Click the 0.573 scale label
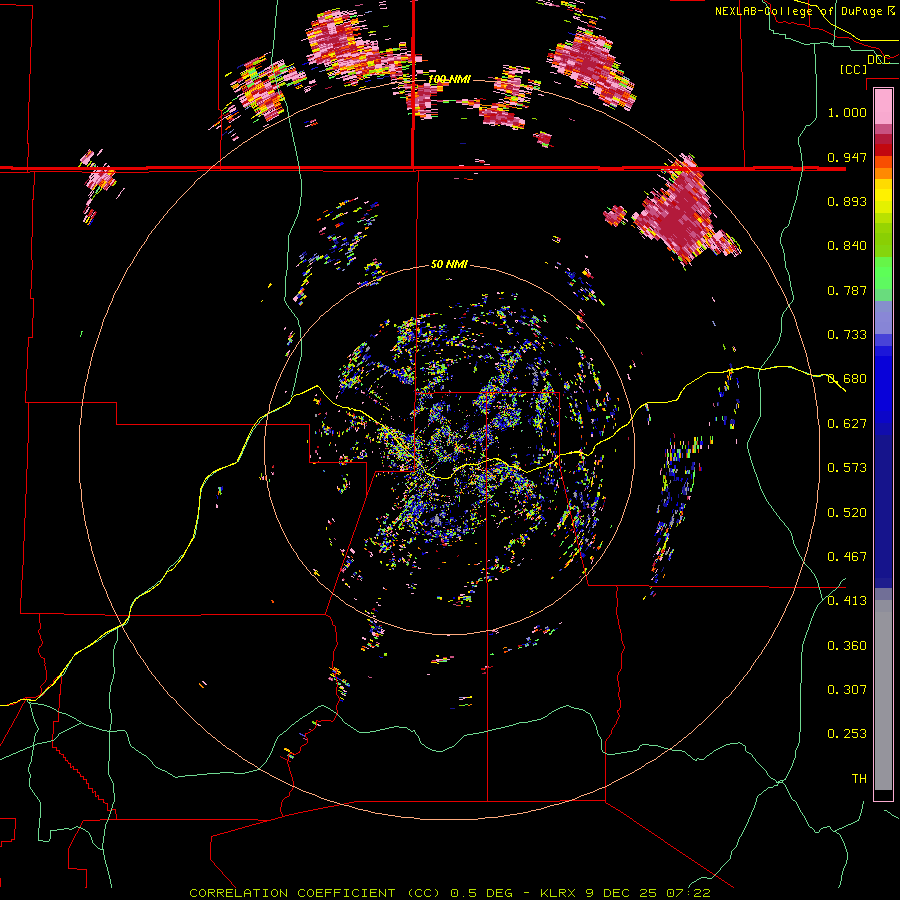This screenshot has width=900, height=900. (x=847, y=467)
